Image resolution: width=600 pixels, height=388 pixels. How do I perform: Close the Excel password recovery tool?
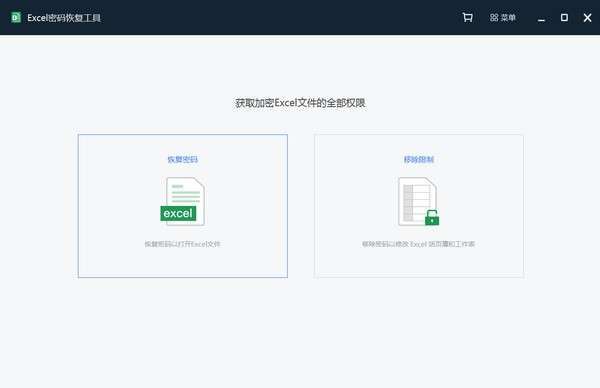(x=587, y=18)
